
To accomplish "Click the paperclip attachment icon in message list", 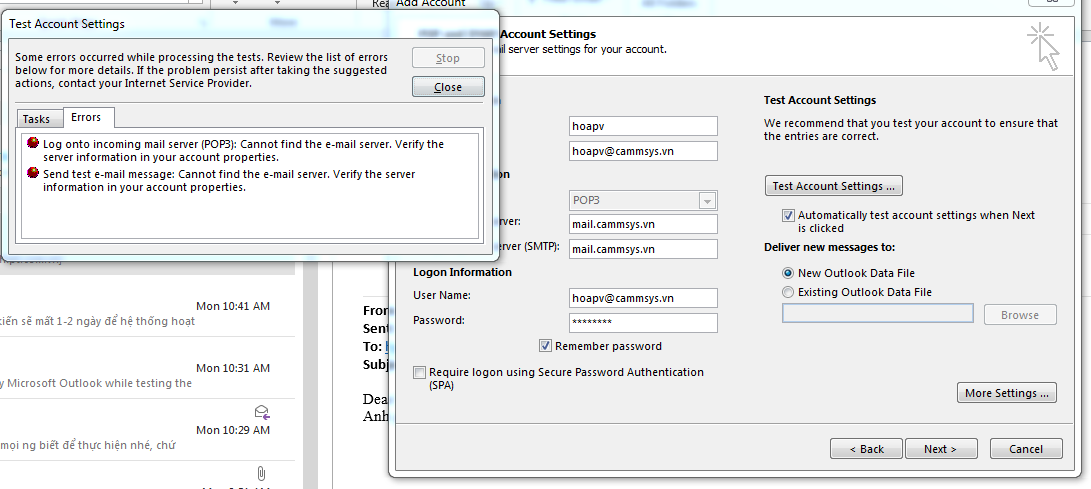I will point(261,474).
